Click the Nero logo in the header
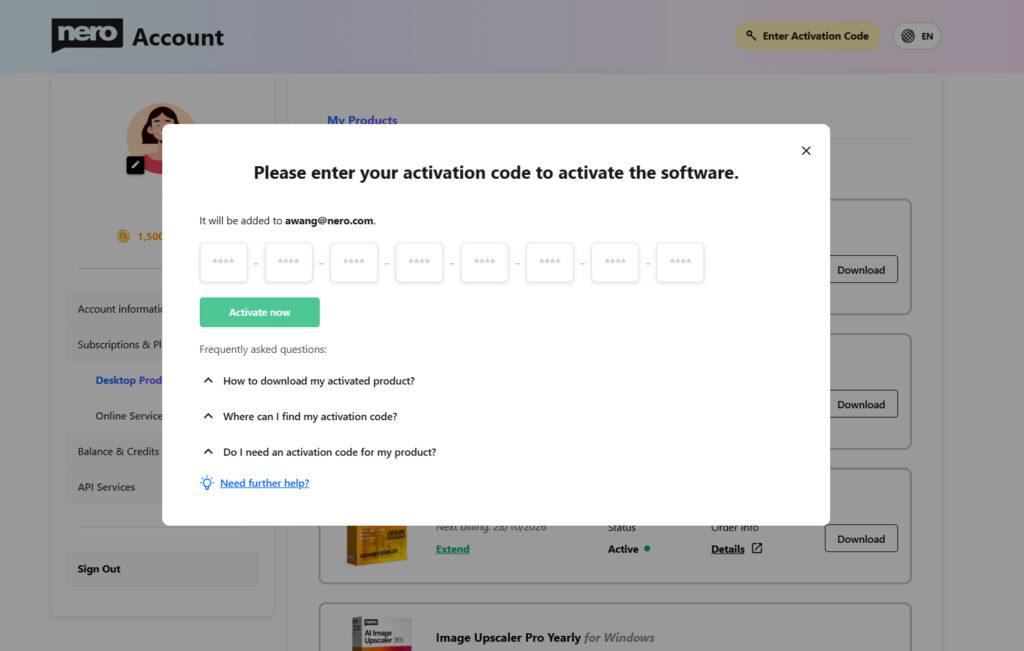Screen dimensions: 1024x651 pyautogui.click(x=86, y=34)
